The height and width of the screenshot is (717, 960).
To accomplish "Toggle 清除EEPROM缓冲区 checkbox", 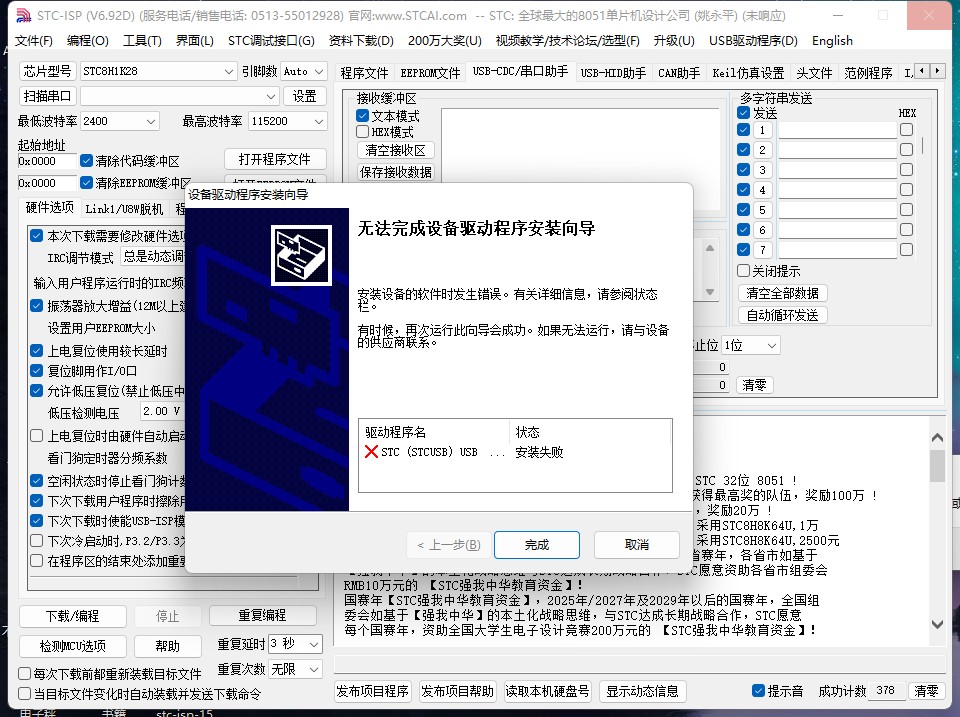I will tap(86, 182).
